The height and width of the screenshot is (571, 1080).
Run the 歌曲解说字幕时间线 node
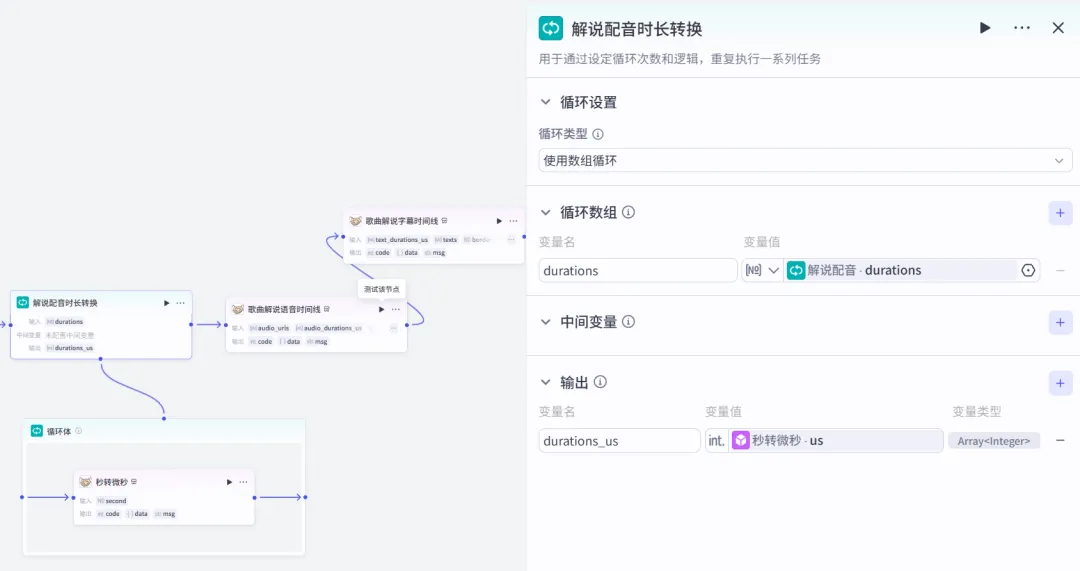(x=499, y=221)
